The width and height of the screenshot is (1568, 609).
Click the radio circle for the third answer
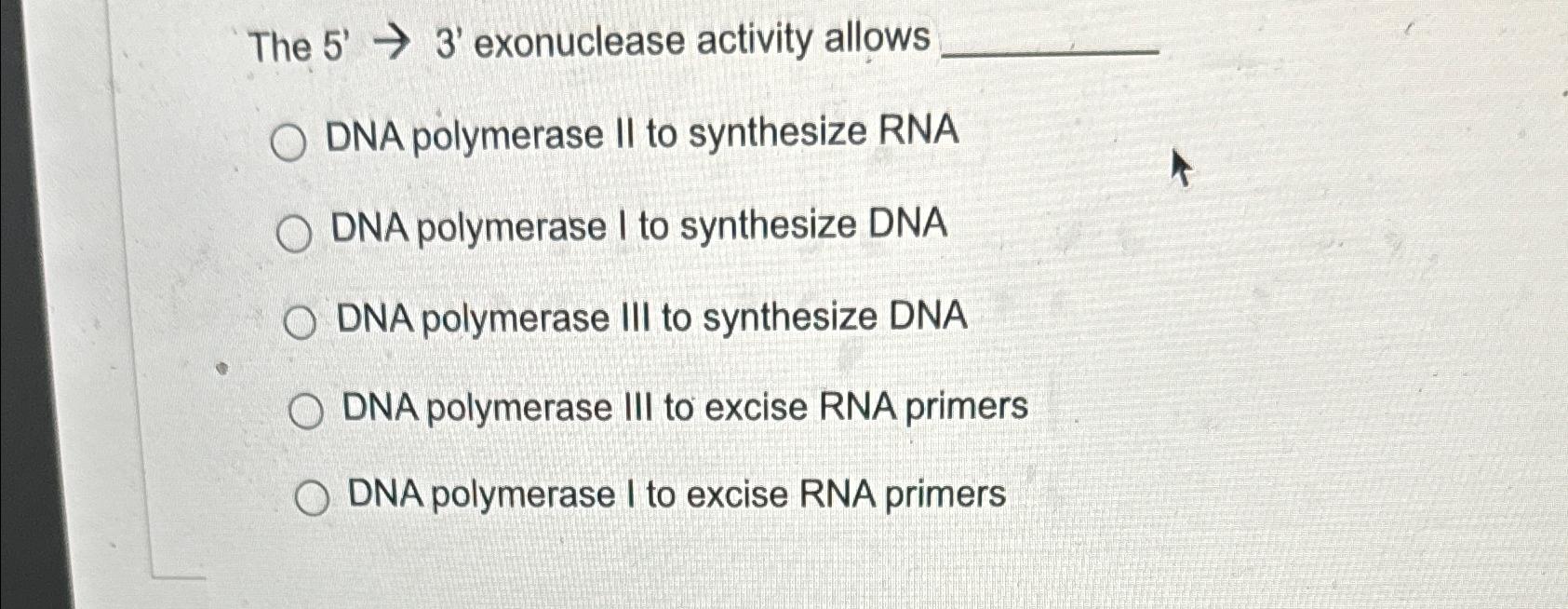[x=302, y=322]
